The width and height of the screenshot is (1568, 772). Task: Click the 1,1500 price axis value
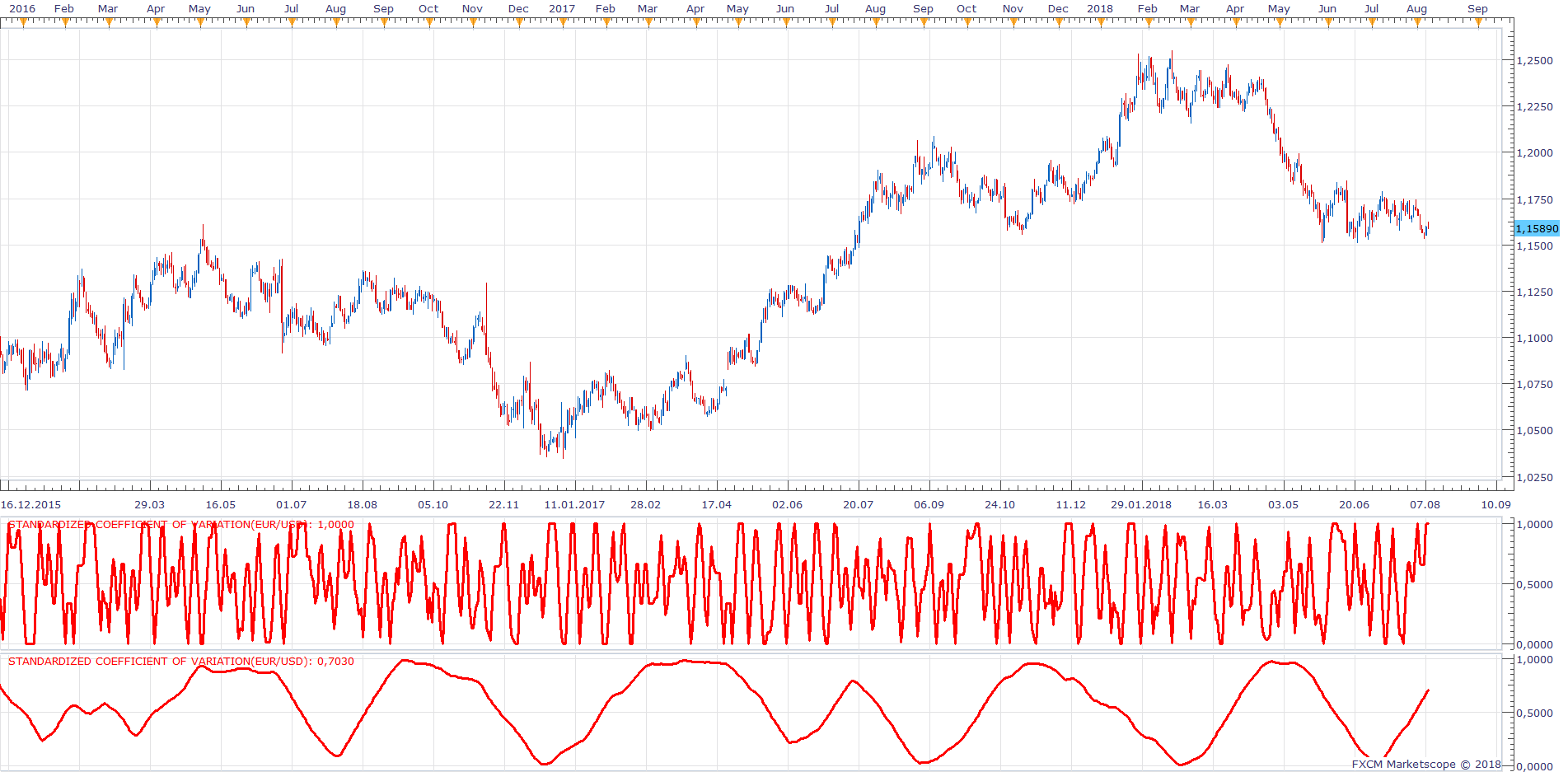tap(1535, 246)
